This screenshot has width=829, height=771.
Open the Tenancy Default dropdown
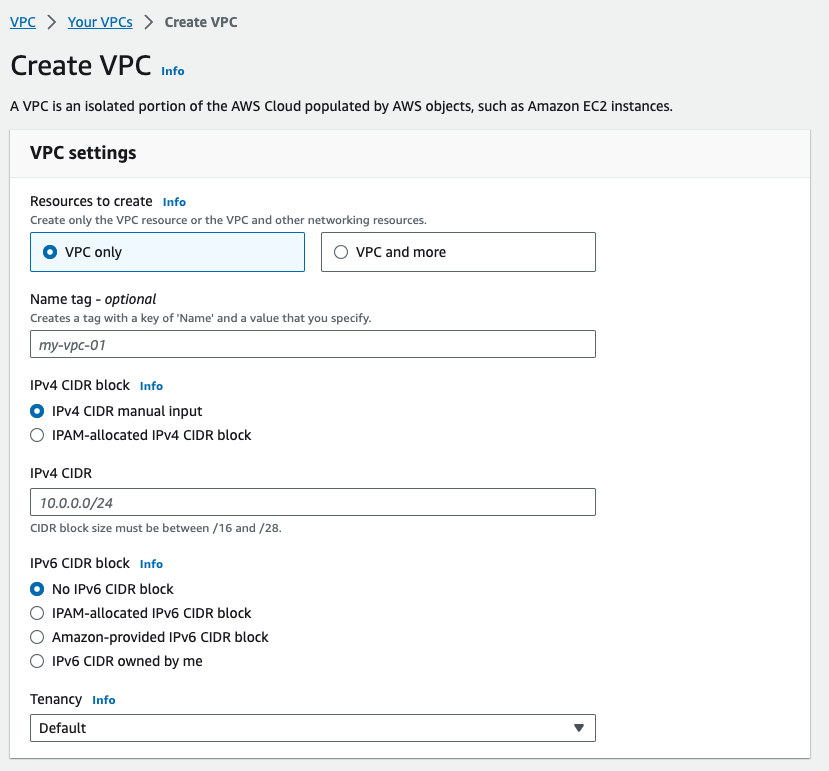[x=312, y=728]
